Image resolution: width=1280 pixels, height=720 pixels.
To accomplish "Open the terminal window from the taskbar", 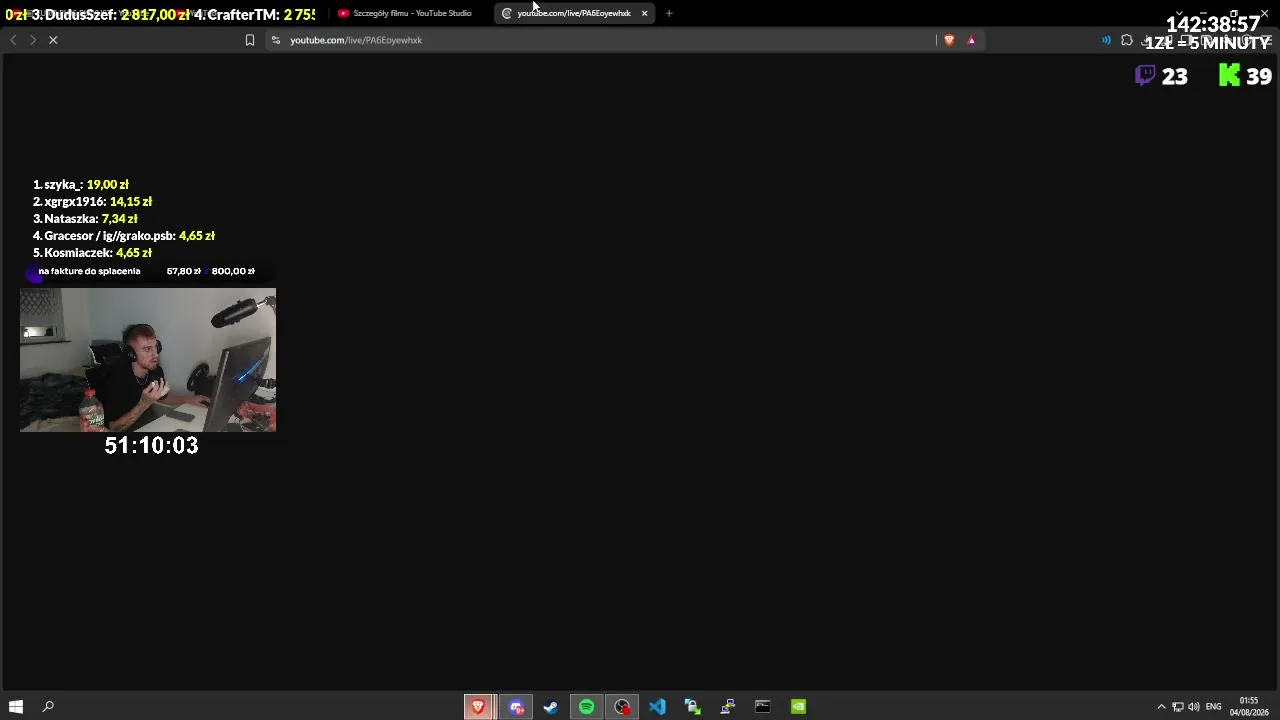I will pyautogui.click(x=763, y=707).
